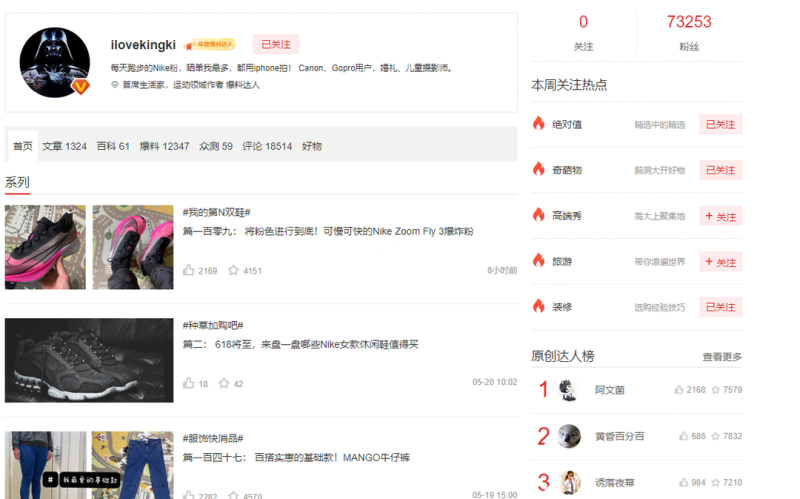
Task: Click thumbs-up icon on 618 Nike women's shoes article
Action: (x=189, y=383)
